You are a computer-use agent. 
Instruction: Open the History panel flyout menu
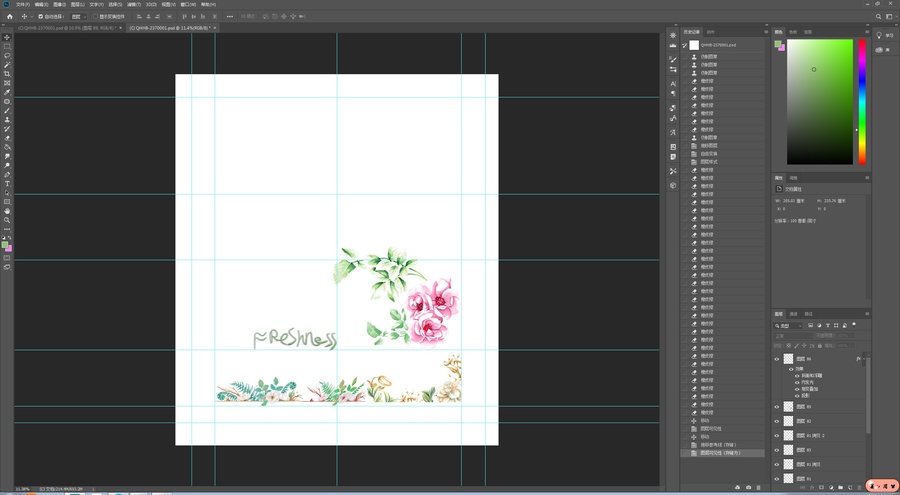(x=766, y=32)
